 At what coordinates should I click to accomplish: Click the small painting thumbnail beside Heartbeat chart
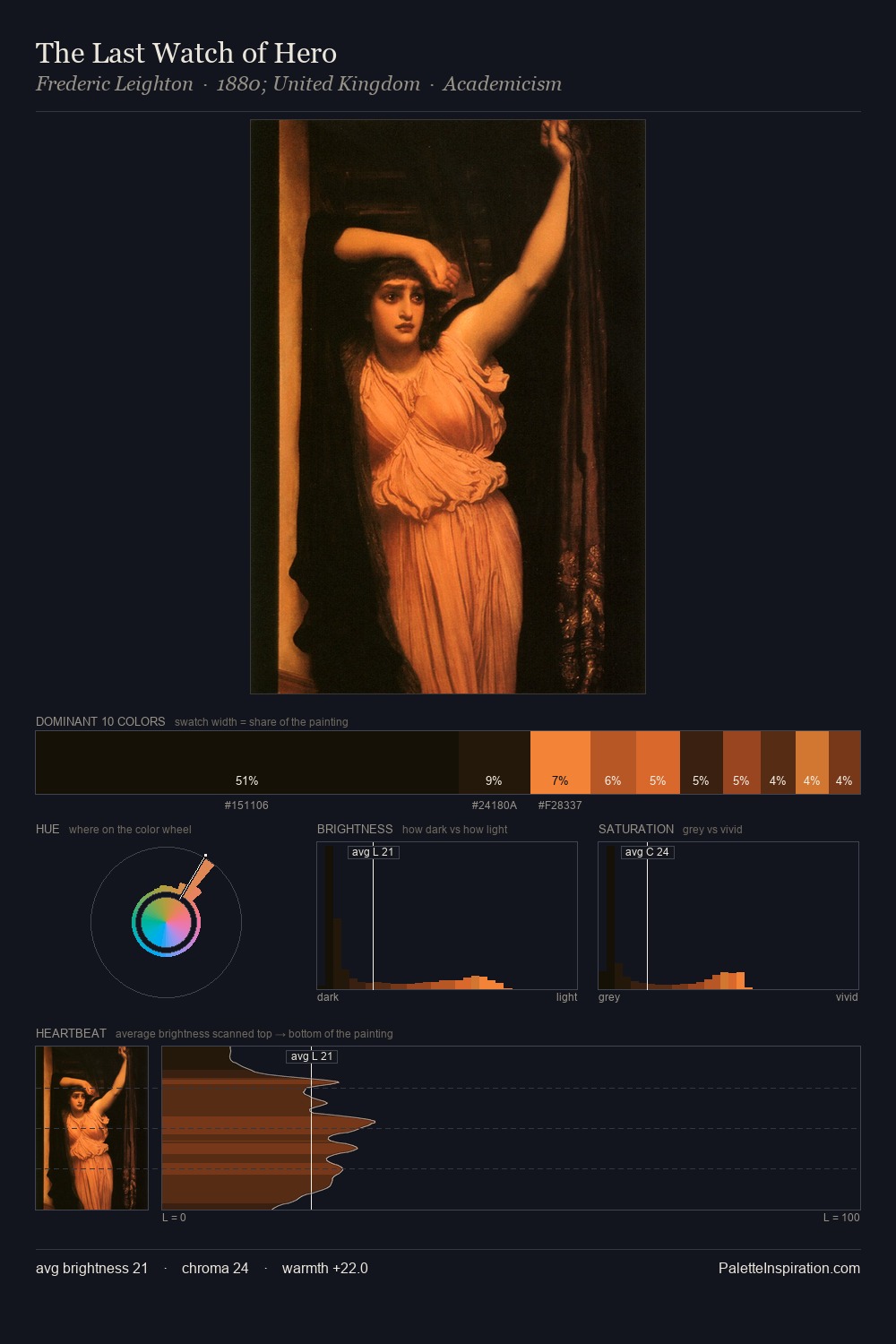pos(91,1128)
